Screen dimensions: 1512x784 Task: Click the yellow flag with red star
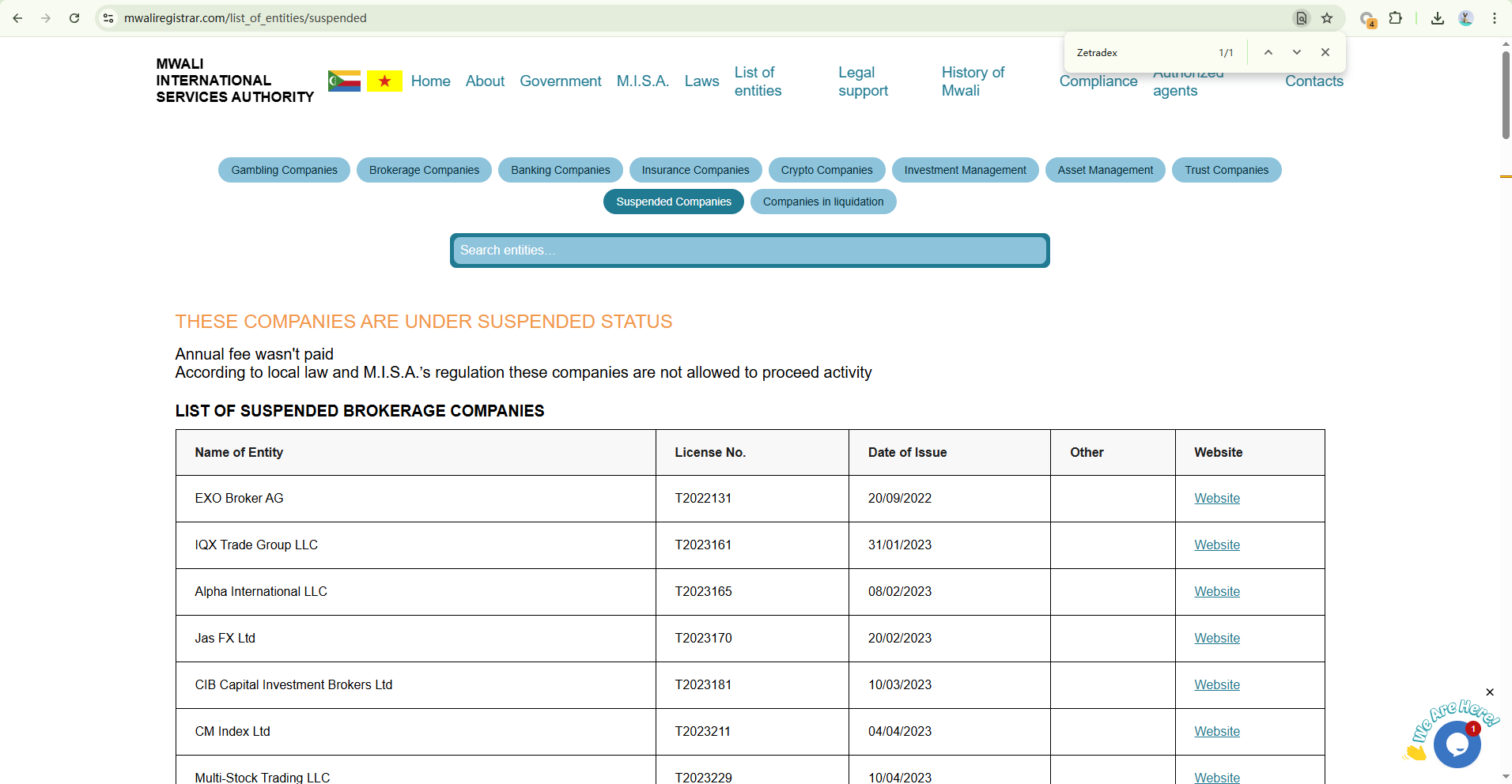(x=384, y=81)
